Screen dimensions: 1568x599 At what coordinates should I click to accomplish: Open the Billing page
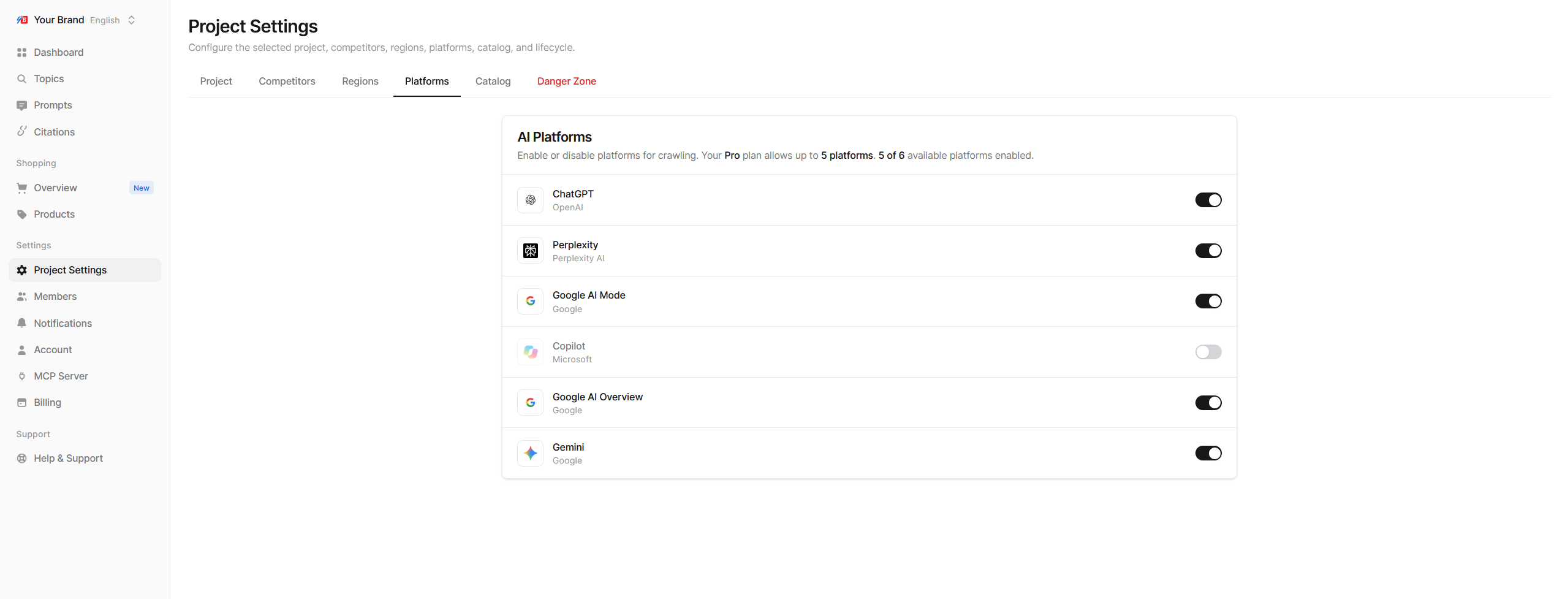85,403
